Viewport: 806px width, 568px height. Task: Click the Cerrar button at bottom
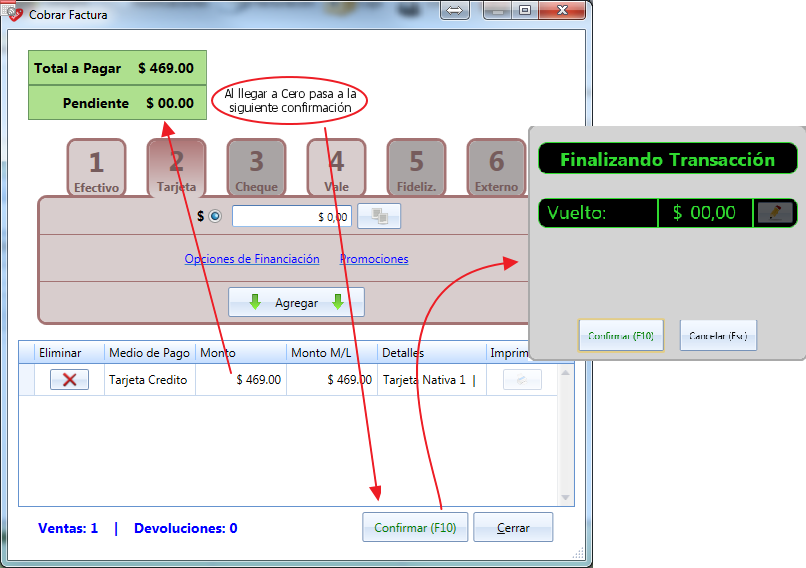(513, 527)
